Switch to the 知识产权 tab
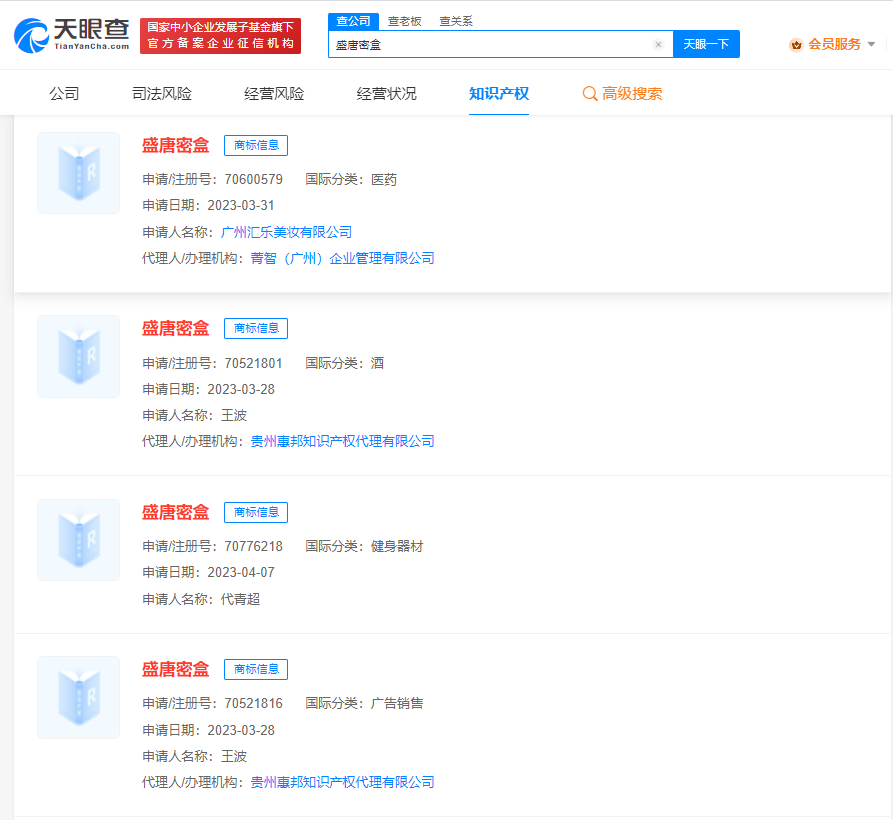893x820 pixels. coord(499,93)
